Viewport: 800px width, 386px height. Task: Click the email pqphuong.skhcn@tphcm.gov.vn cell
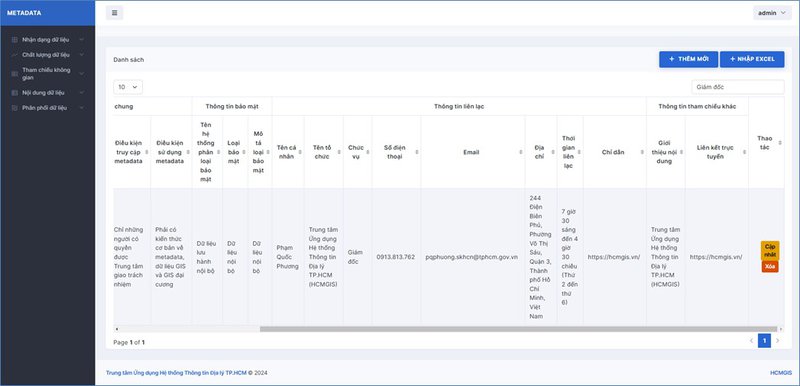472,257
